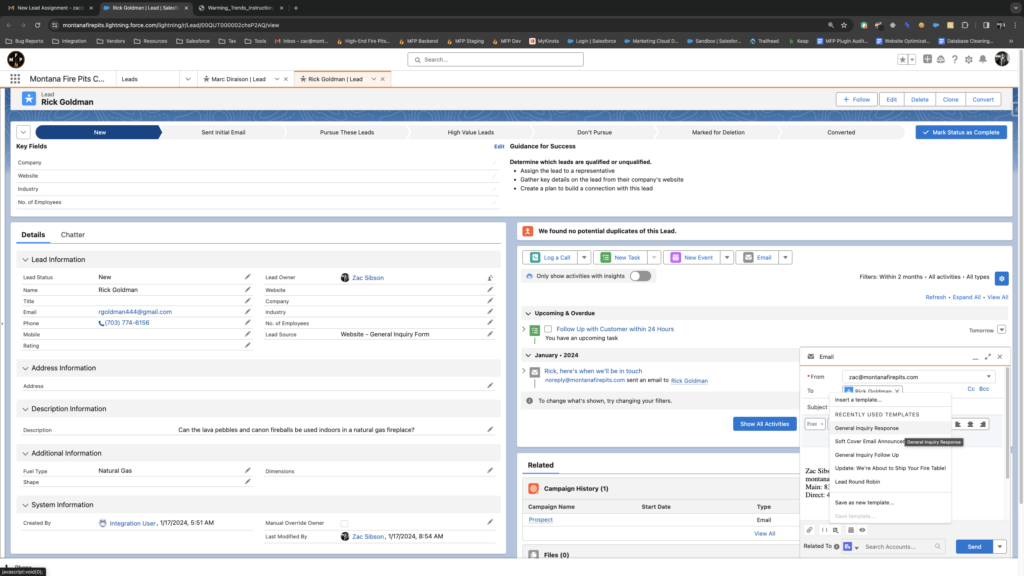The width and height of the screenshot is (1024, 576).
Task: Check the Follow Up with Customer task checkbox
Action: (x=548, y=329)
